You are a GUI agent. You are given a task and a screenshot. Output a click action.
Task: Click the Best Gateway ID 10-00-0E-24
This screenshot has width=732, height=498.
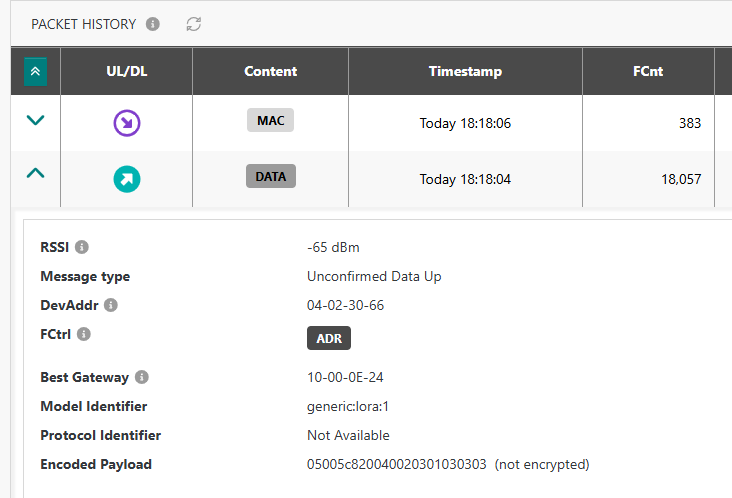point(345,377)
